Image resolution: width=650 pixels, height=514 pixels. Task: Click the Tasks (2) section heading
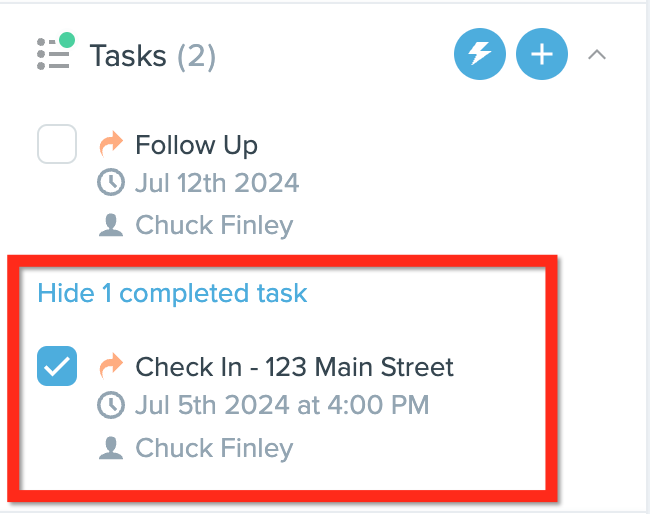[153, 56]
